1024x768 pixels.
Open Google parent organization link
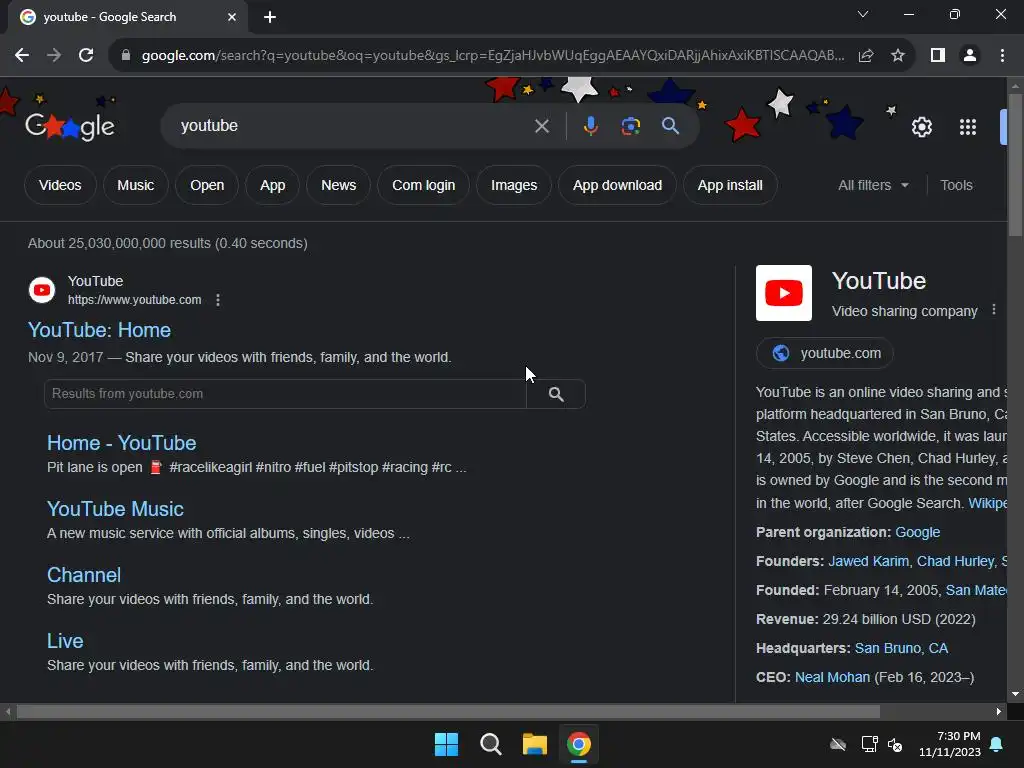click(918, 532)
